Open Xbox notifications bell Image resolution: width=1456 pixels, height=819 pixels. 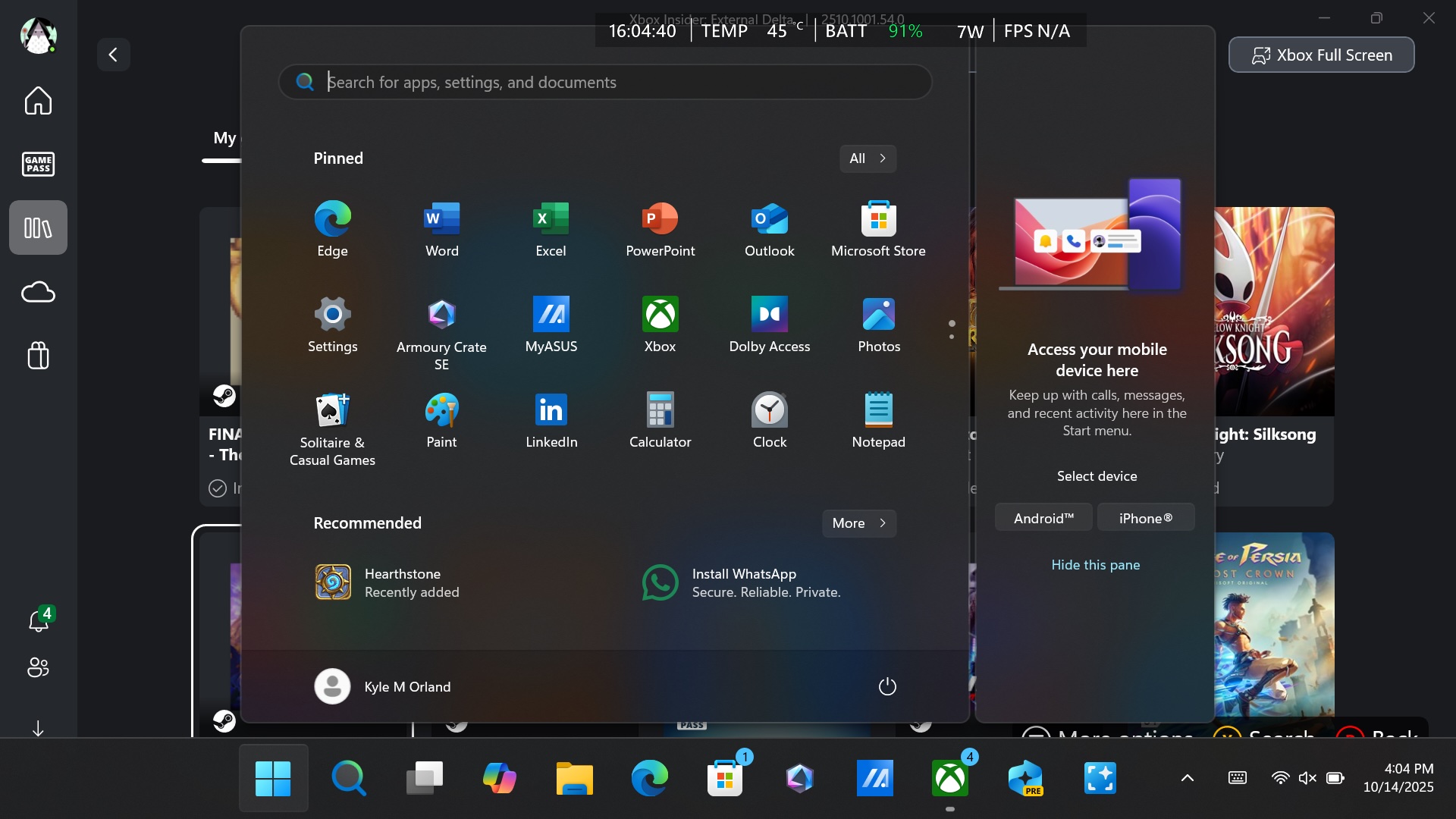coord(38,621)
